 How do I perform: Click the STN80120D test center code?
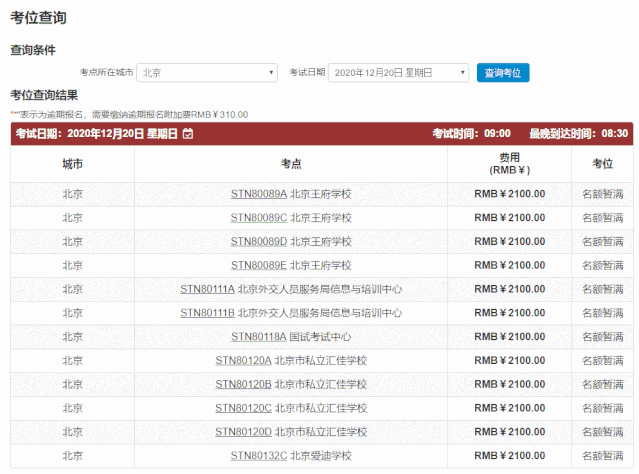click(x=243, y=432)
